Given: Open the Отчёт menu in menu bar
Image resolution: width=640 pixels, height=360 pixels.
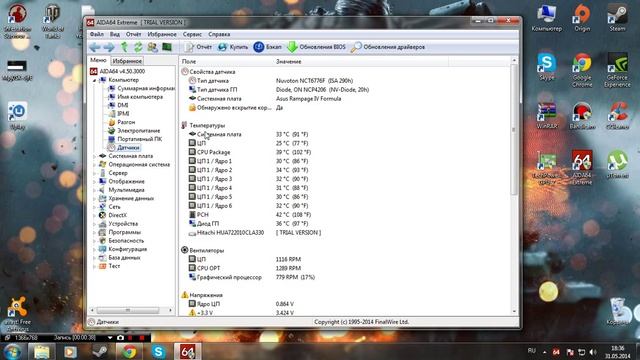Looking at the screenshot, I should click(x=133, y=34).
